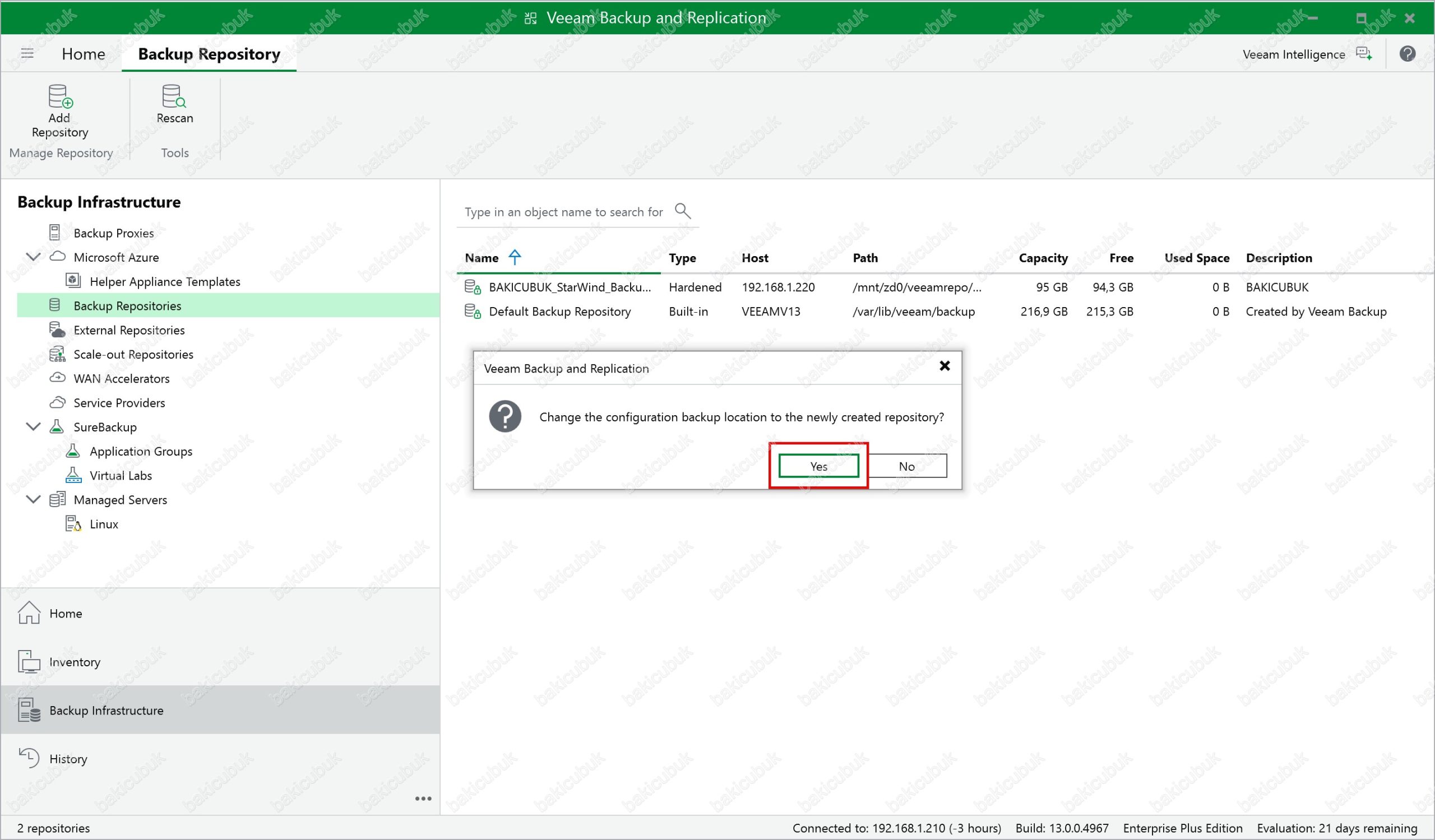
Task: Click the Microsoft Azure cloud icon
Action: 58,256
